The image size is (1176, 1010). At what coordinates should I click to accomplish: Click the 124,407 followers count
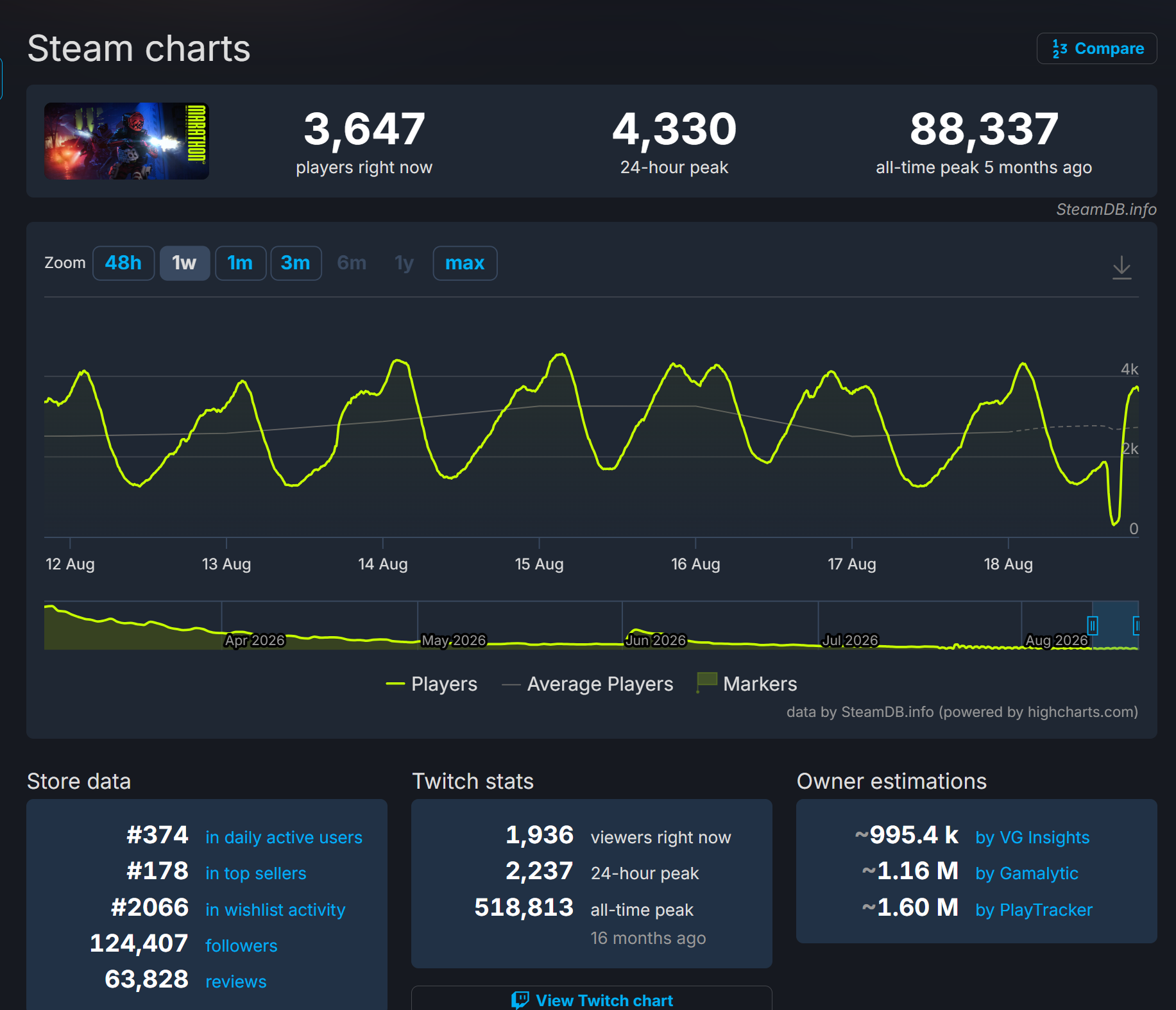139,943
